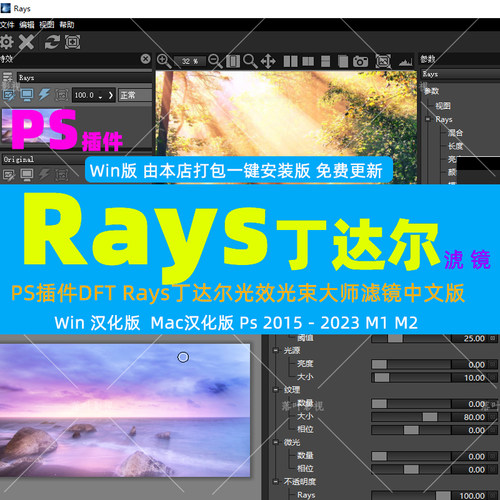Click the 纹理 大小 slider with value 80.00
This screenshot has width=500, height=500.
tap(411, 417)
